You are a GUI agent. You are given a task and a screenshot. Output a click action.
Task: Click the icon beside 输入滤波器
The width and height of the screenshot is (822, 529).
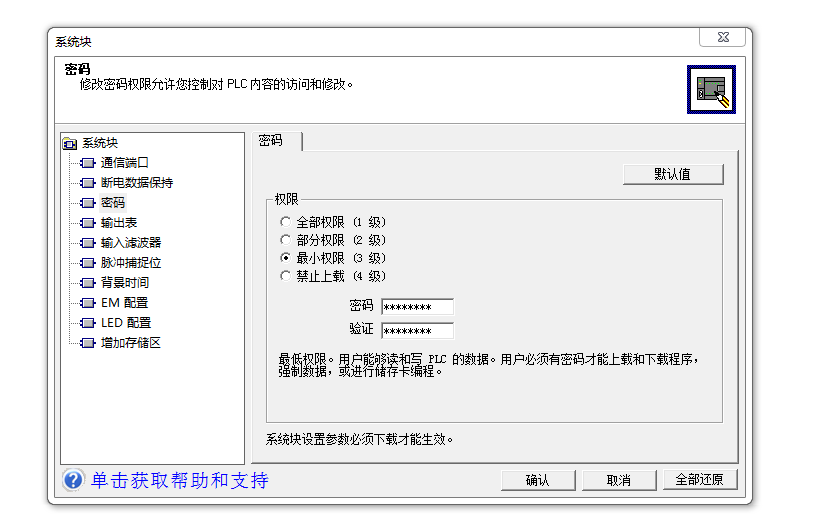pyautogui.click(x=88, y=243)
